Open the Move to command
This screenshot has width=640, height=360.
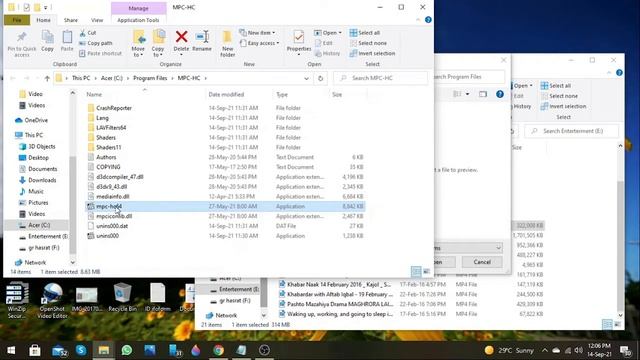[x=138, y=43]
